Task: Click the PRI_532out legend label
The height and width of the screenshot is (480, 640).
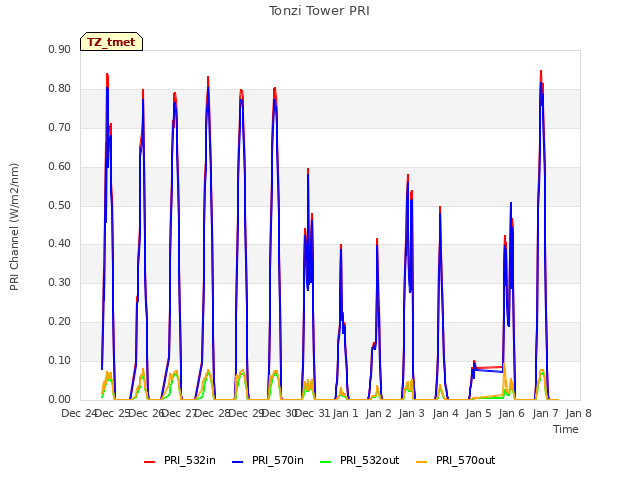Action: point(370,460)
